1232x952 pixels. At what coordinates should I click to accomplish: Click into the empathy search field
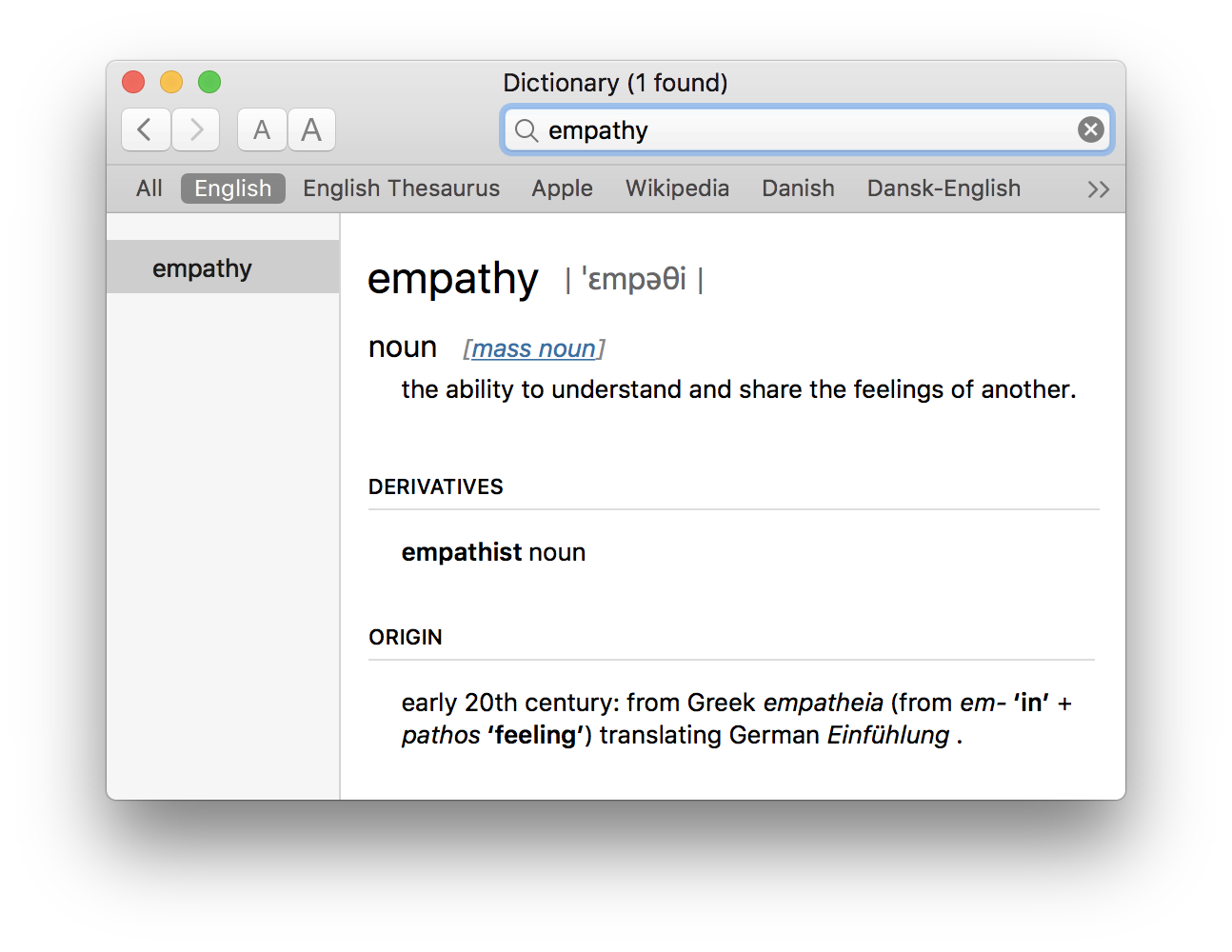coord(807,129)
